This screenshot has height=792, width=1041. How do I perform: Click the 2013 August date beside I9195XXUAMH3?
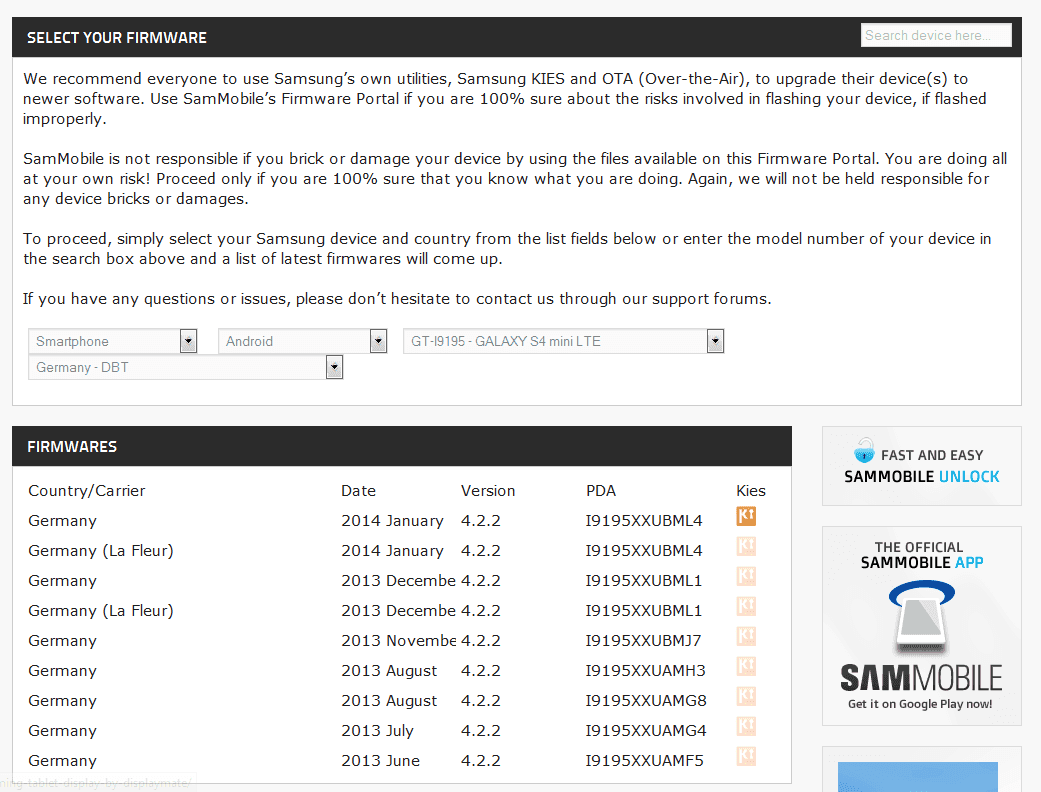point(389,671)
